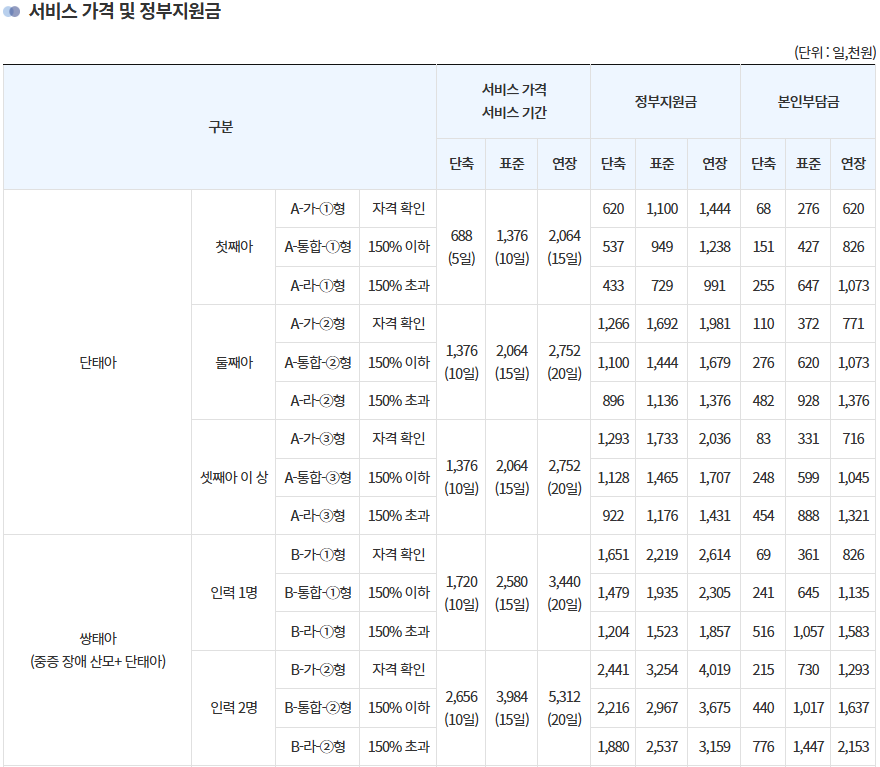Click the heading '서비스 가격 및 정부지원금'
Image resolution: width=880 pixels, height=767 pixels.
(x=125, y=11)
